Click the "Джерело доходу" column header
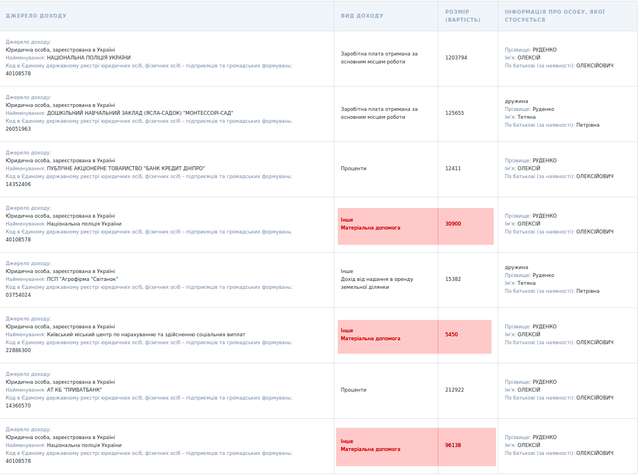This screenshot has width=640, height=476. 36,16
